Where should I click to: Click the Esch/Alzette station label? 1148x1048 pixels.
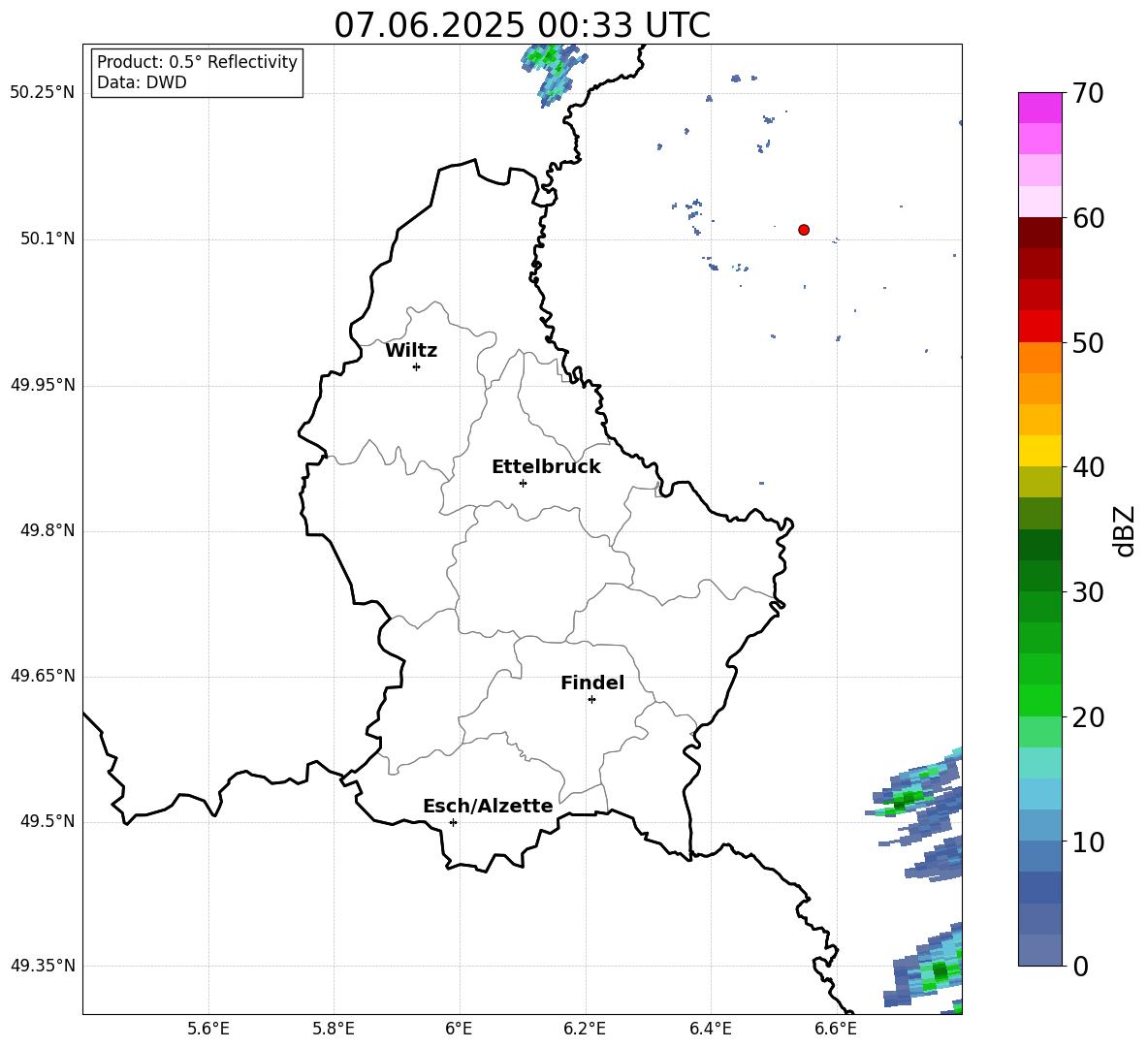488,806
